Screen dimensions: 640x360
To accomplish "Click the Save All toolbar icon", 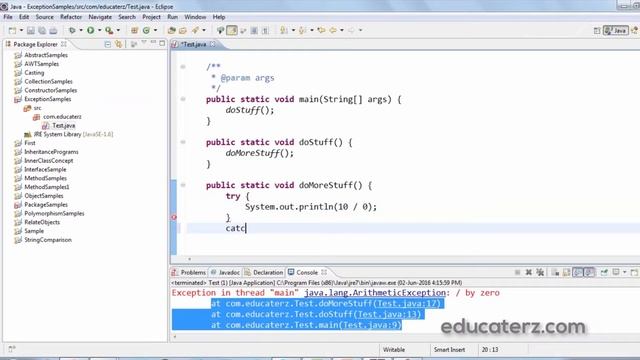I will 42,31.
